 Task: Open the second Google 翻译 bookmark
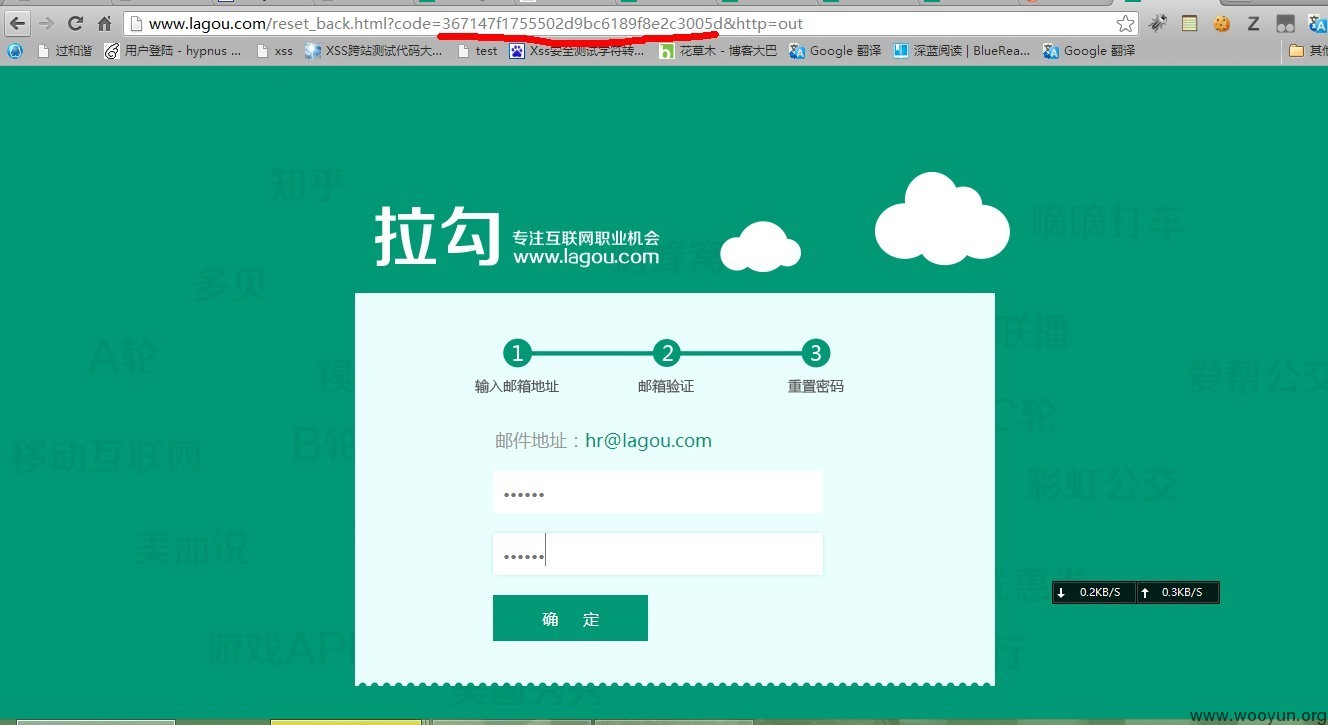click(x=1089, y=50)
